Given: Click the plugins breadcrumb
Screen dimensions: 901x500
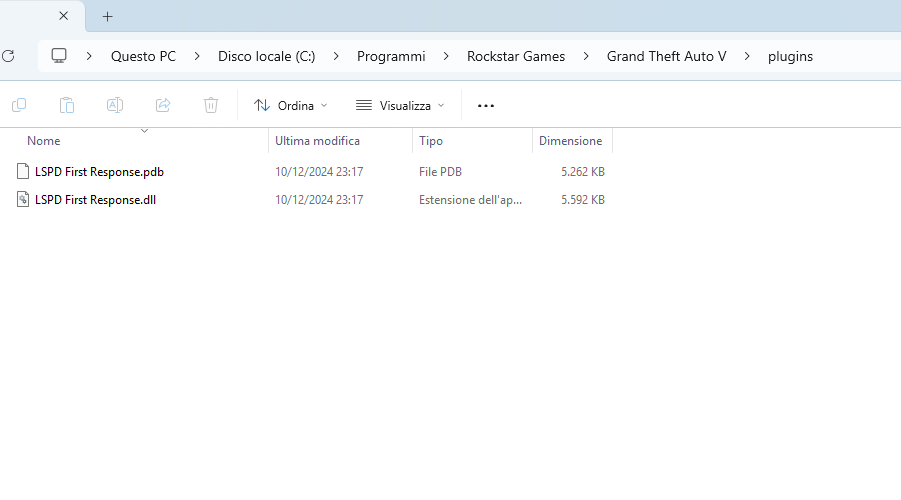Looking at the screenshot, I should point(790,56).
